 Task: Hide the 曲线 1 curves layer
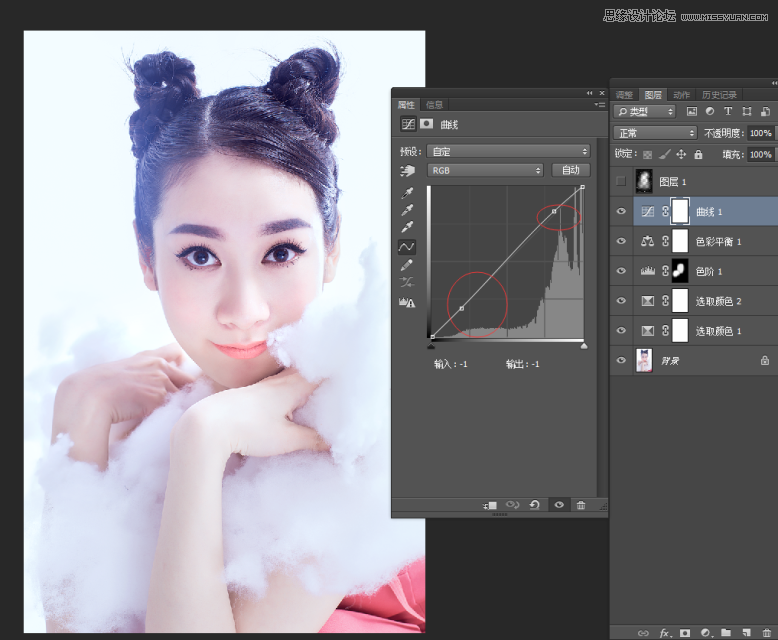621,211
